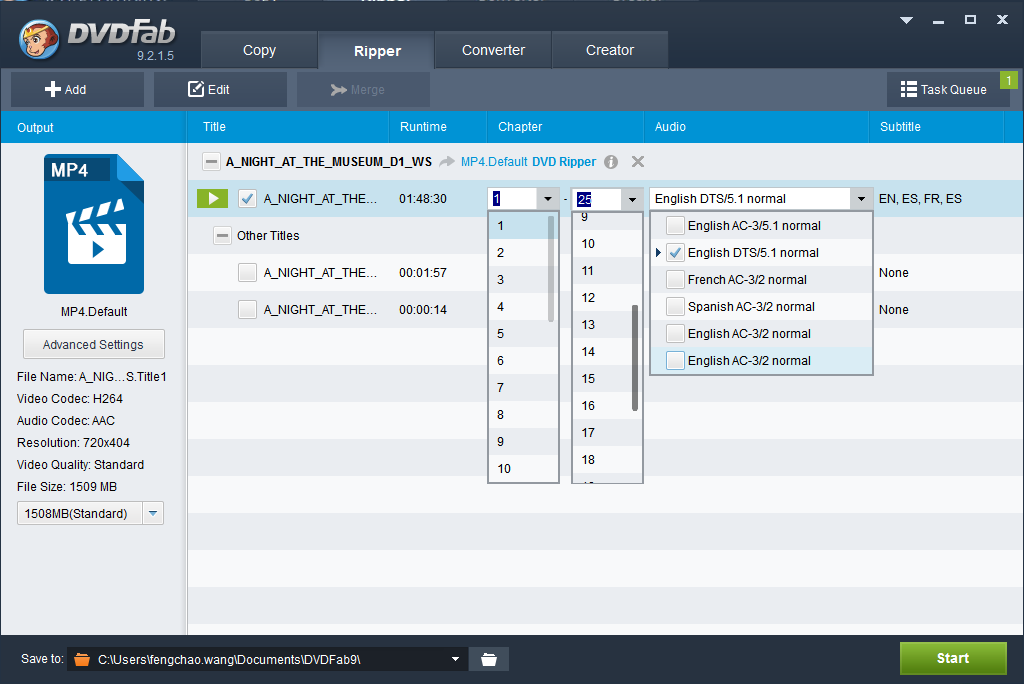Open the Task Queue list
This screenshot has height=684, width=1024.
tap(942, 89)
